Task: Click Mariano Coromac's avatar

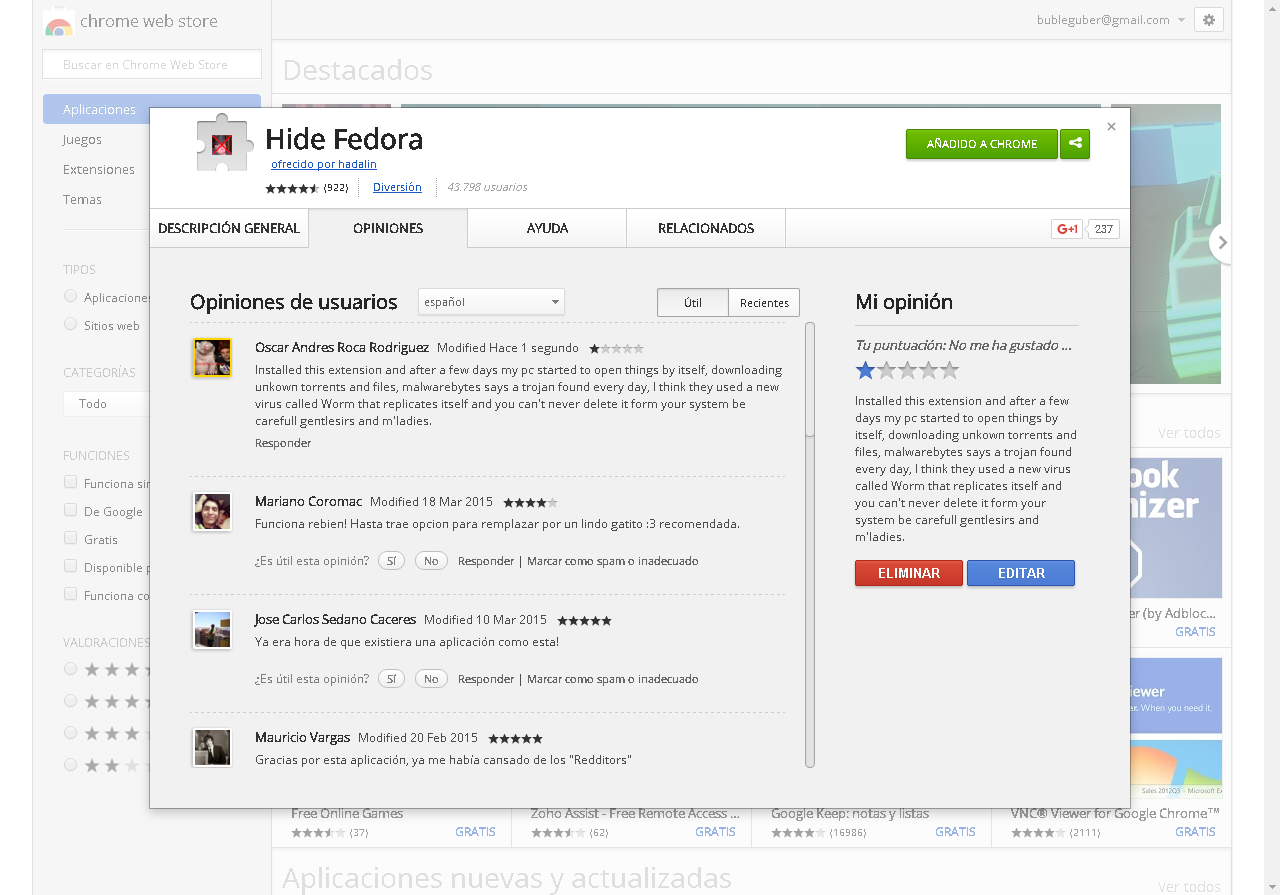Action: [212, 511]
